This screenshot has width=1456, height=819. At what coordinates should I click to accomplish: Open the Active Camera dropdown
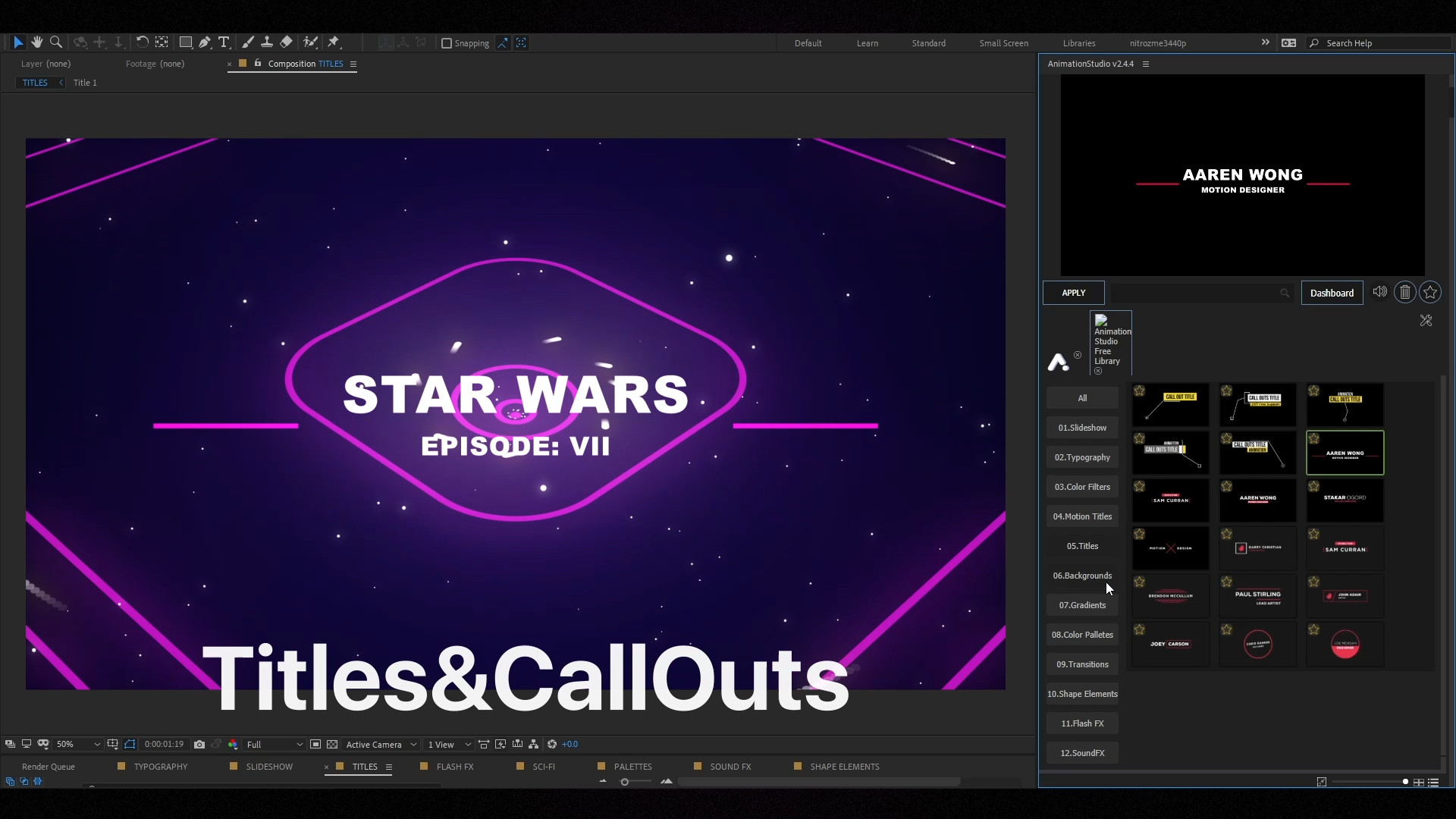coord(381,744)
